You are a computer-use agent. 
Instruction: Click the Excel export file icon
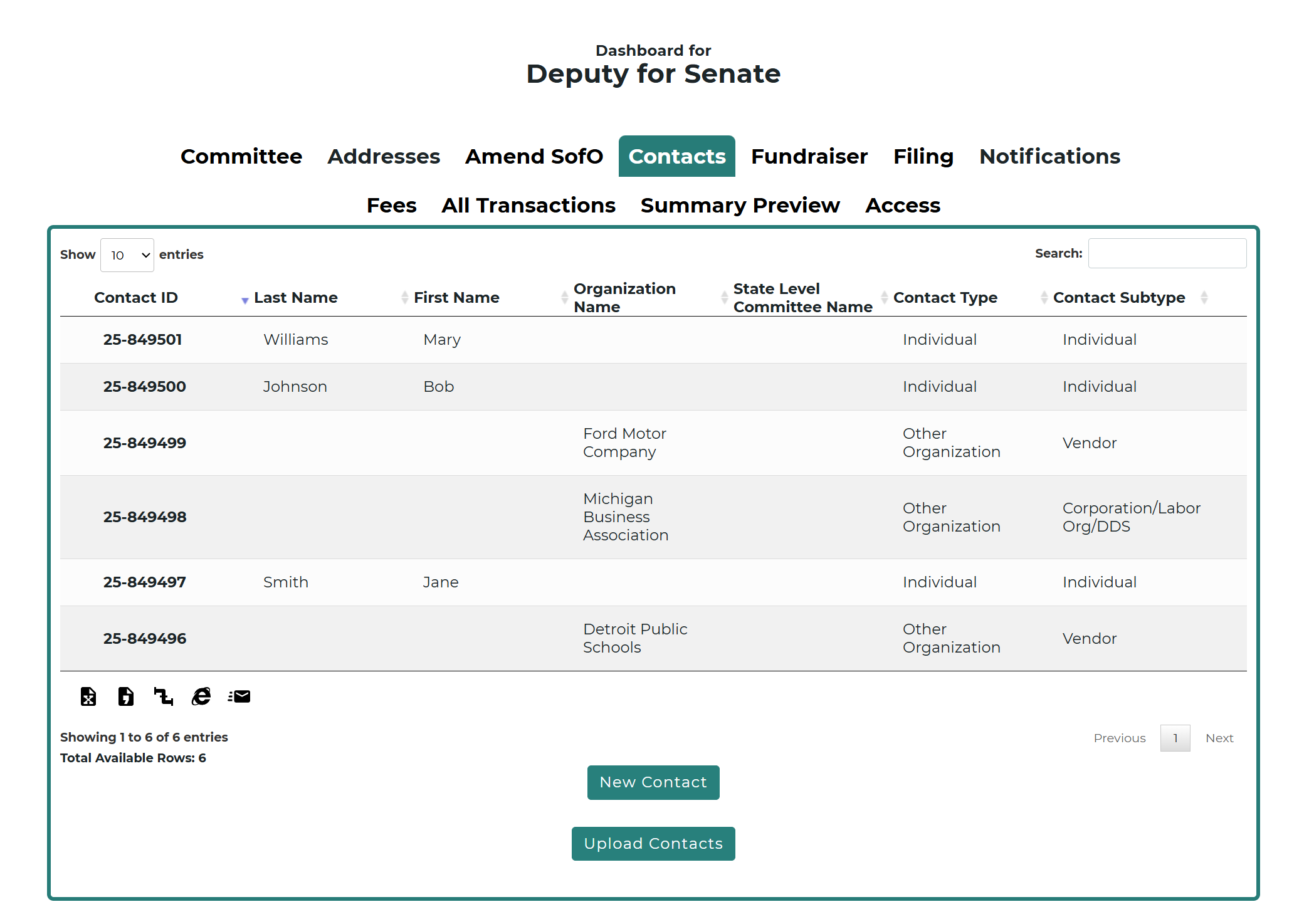(x=88, y=696)
